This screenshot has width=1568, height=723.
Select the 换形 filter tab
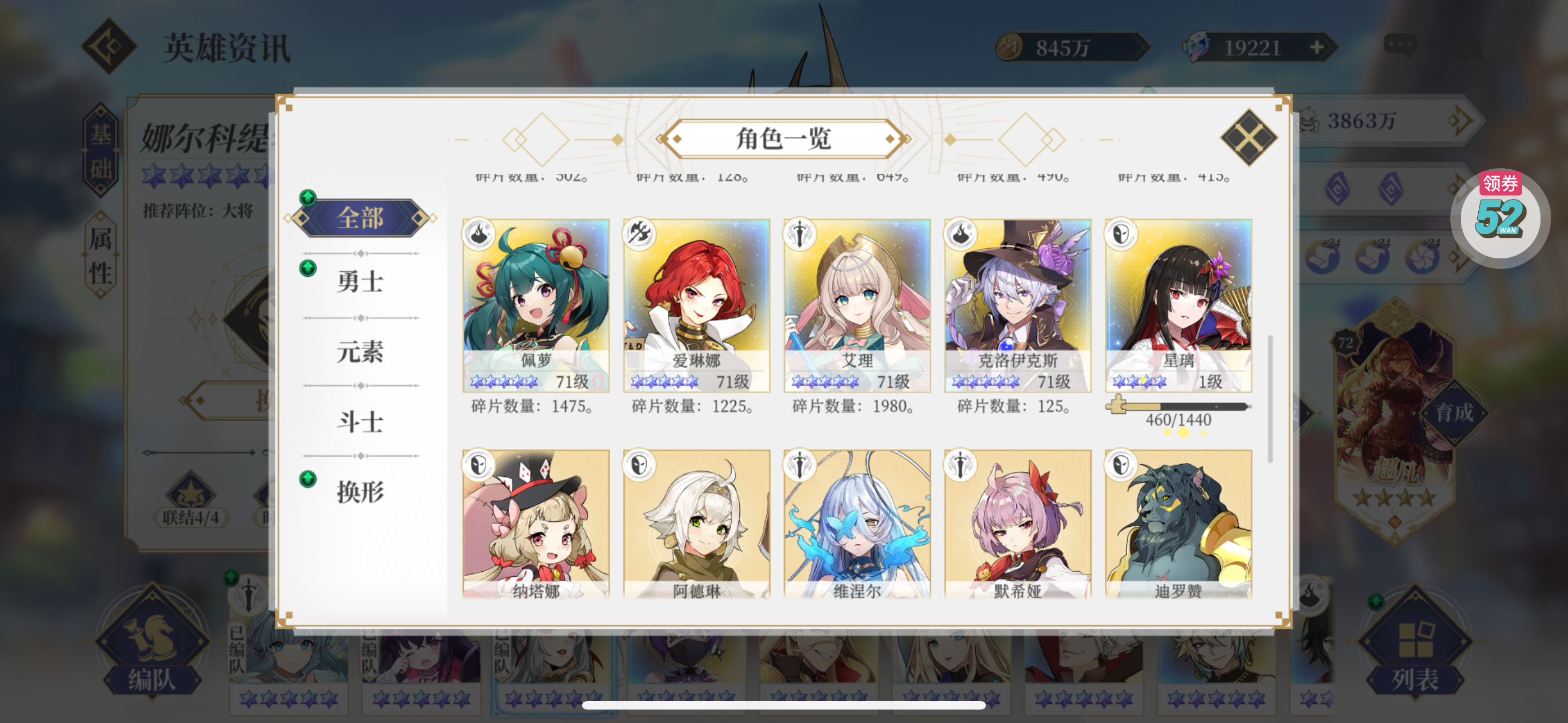(361, 492)
